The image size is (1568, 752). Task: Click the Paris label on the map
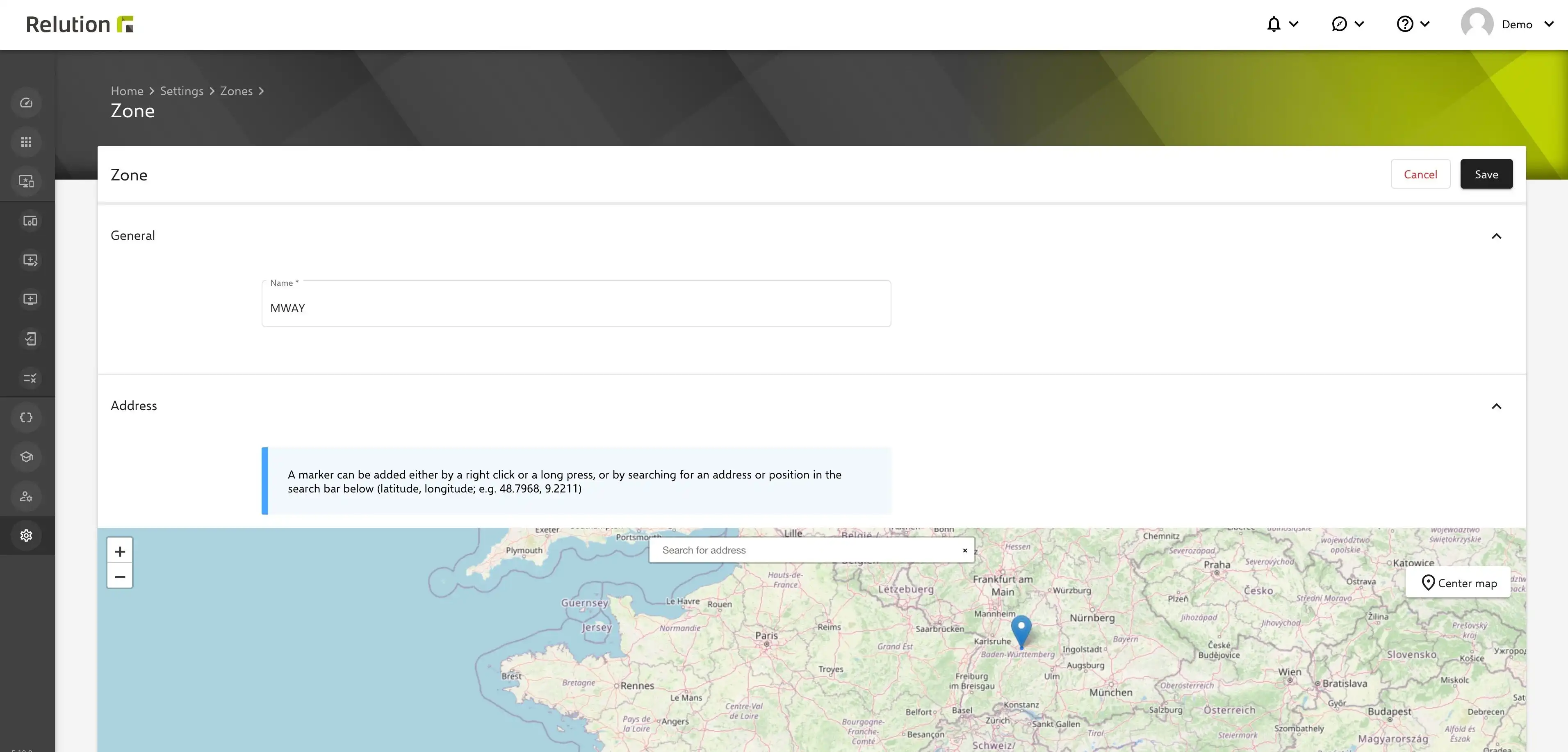click(766, 635)
